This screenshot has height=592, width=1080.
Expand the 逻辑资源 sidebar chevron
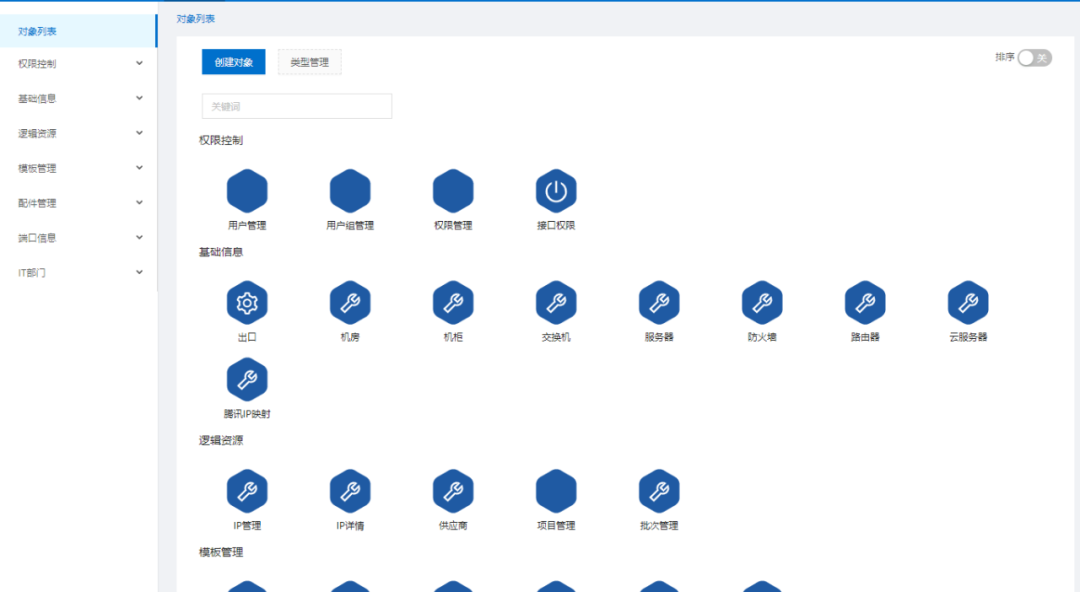click(139, 133)
